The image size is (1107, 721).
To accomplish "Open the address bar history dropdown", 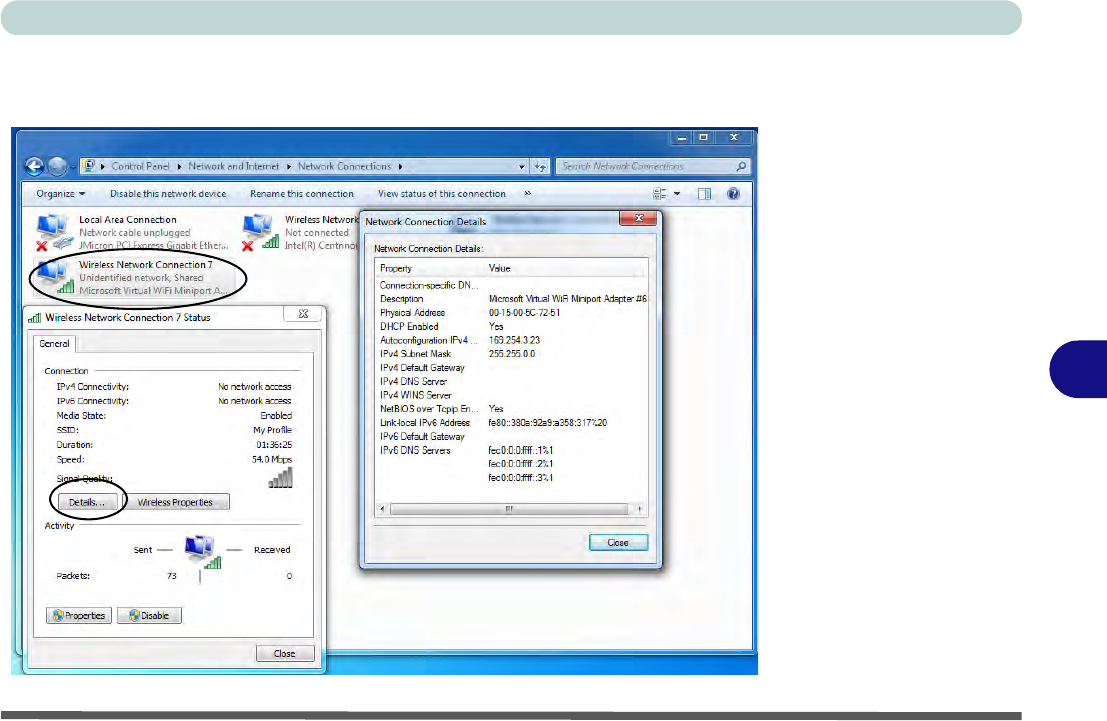I will (522, 166).
